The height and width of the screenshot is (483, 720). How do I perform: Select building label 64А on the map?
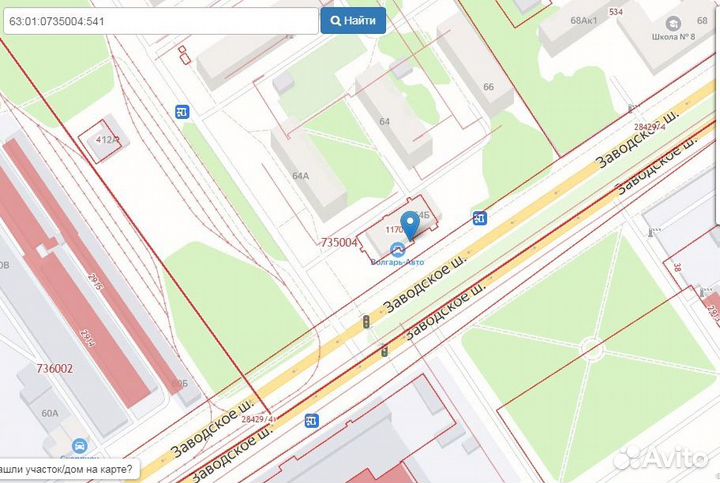[300, 176]
